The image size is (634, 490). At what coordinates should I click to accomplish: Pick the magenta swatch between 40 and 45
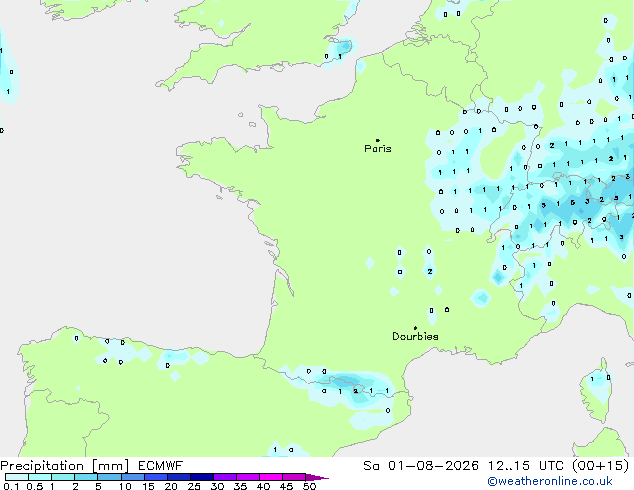271,477
